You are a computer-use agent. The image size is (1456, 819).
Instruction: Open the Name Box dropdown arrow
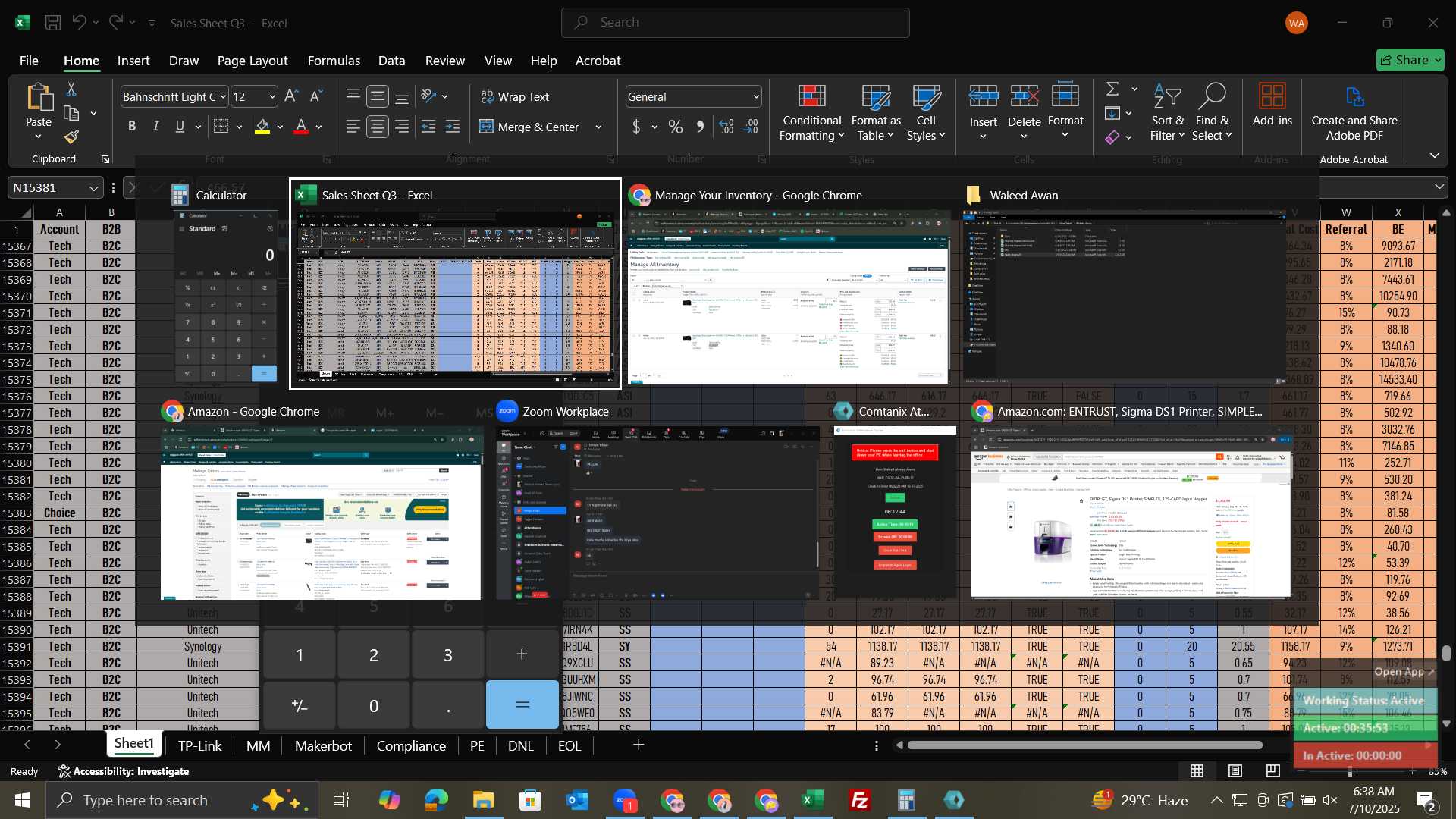[93, 188]
